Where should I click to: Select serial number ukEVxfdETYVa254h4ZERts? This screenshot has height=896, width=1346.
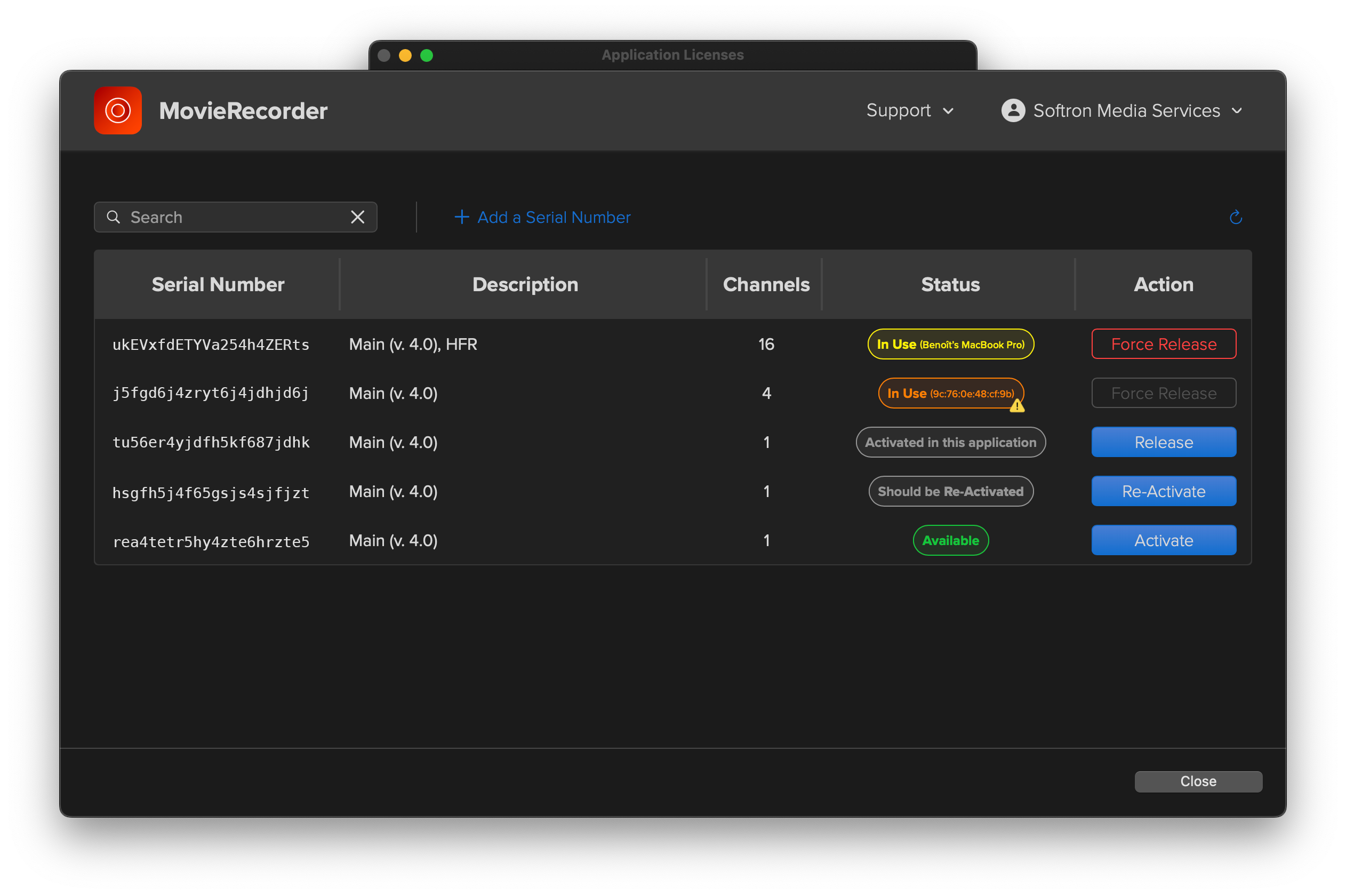[211, 345]
